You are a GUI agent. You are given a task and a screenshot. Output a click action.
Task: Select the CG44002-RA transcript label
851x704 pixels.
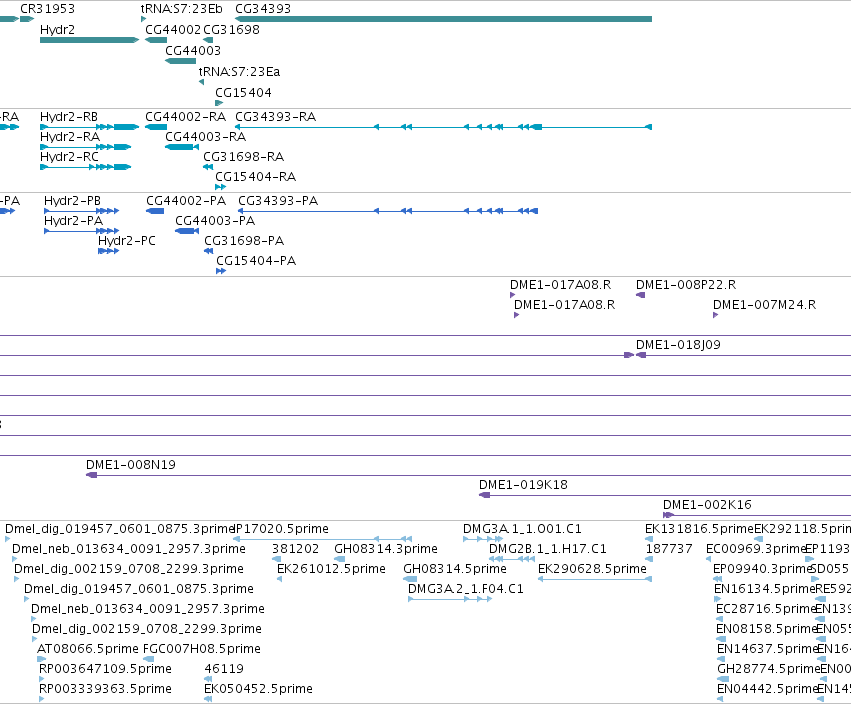186,117
